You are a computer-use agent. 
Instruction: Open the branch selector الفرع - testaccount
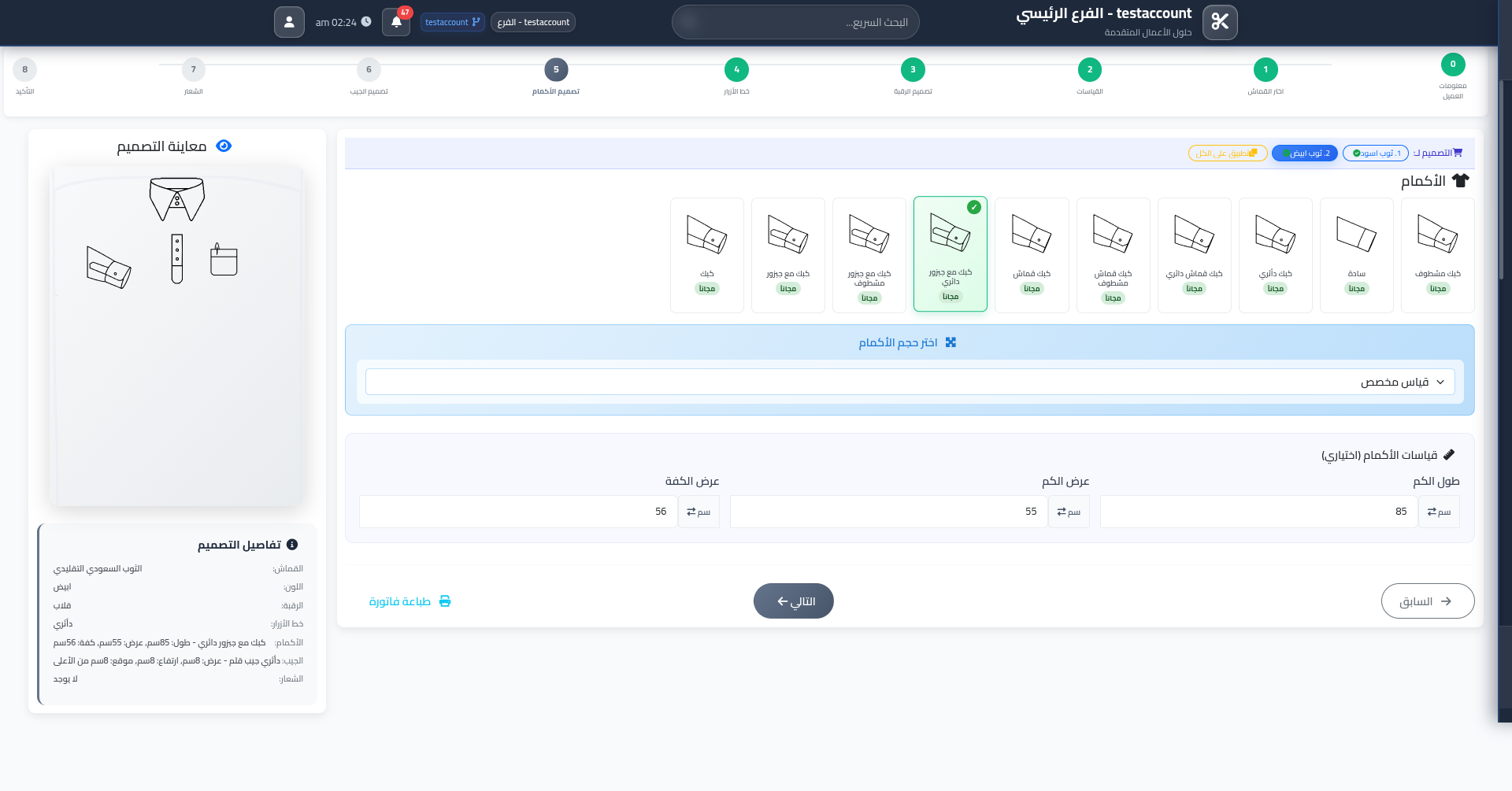(x=533, y=22)
